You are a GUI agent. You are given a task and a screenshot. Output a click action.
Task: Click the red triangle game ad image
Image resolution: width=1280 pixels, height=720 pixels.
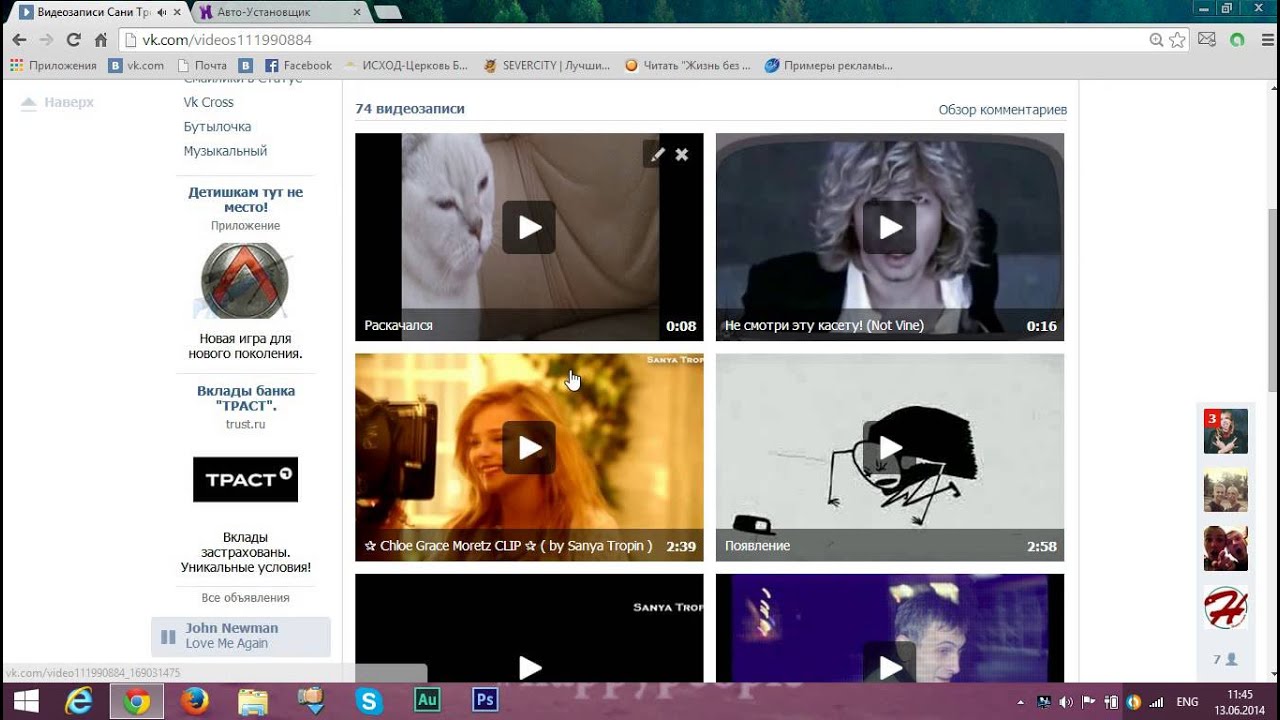tap(245, 281)
